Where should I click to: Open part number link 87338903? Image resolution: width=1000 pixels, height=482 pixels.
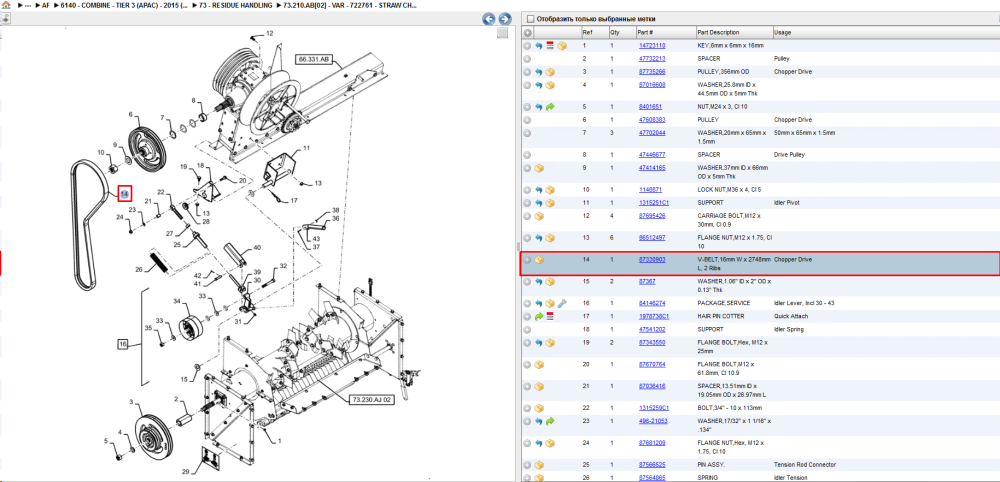652,260
